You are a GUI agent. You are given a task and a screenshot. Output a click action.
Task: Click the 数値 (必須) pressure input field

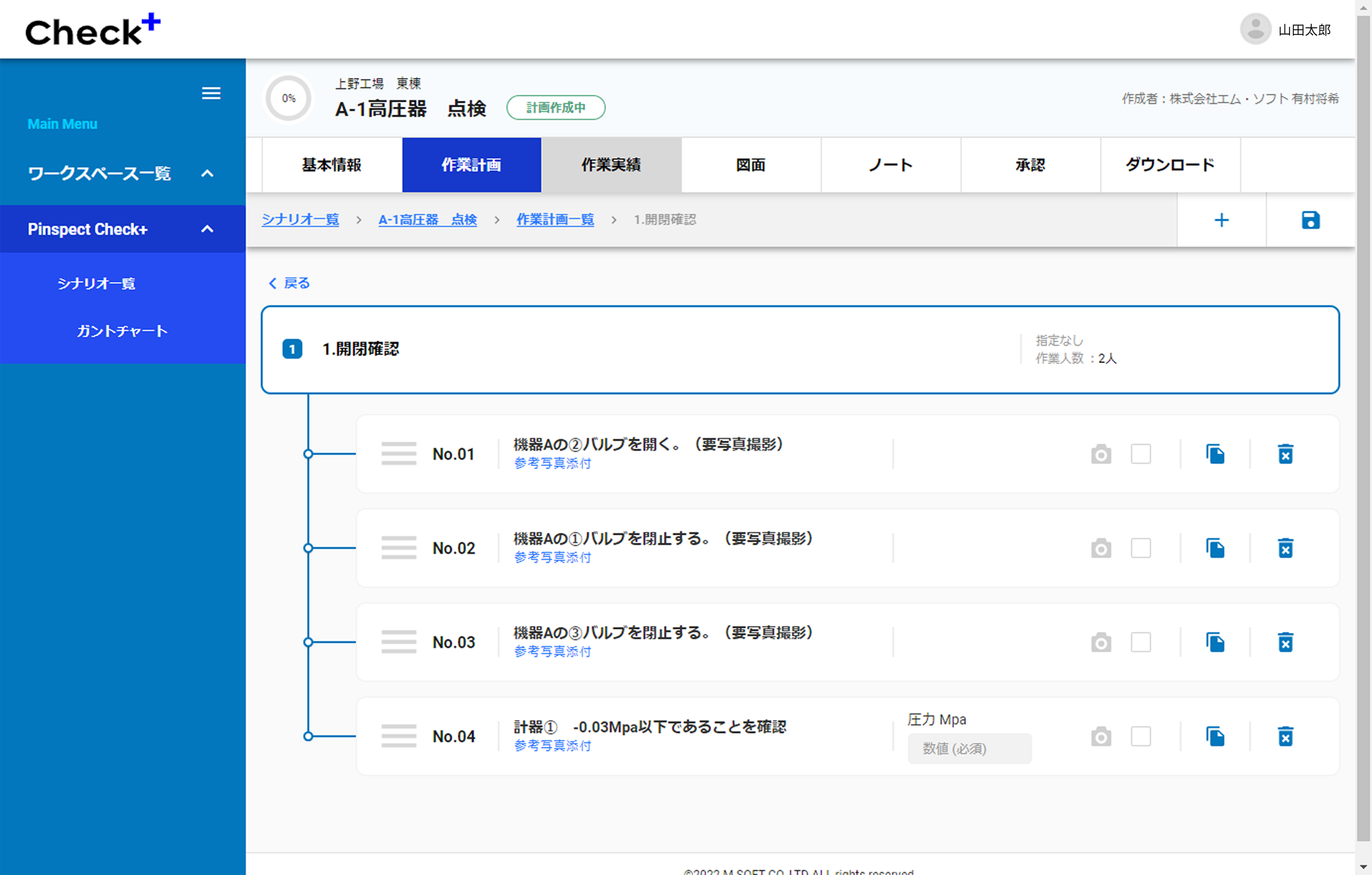point(968,748)
